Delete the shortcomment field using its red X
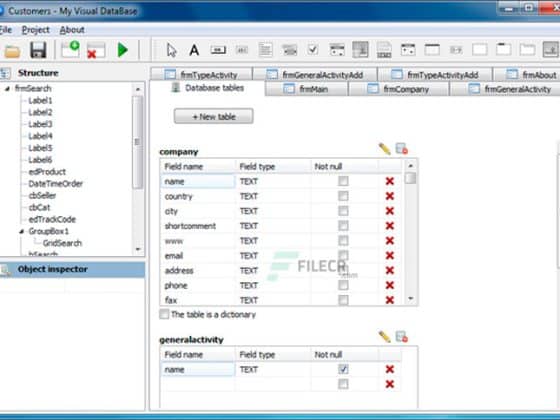560x420 pixels. coord(390,226)
